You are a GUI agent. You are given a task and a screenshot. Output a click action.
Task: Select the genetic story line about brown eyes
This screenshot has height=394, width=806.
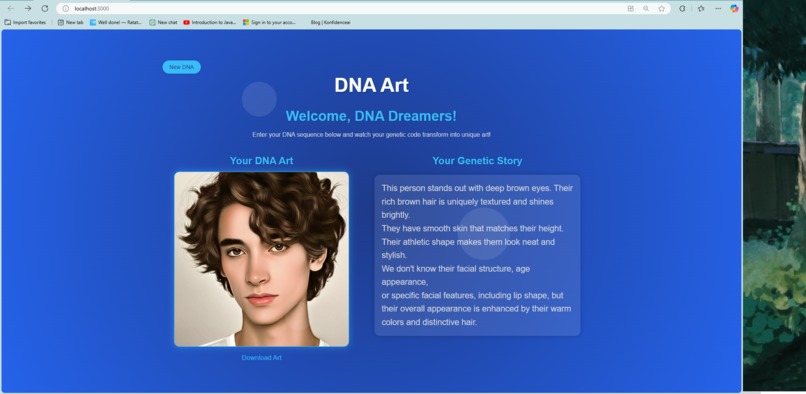477,188
